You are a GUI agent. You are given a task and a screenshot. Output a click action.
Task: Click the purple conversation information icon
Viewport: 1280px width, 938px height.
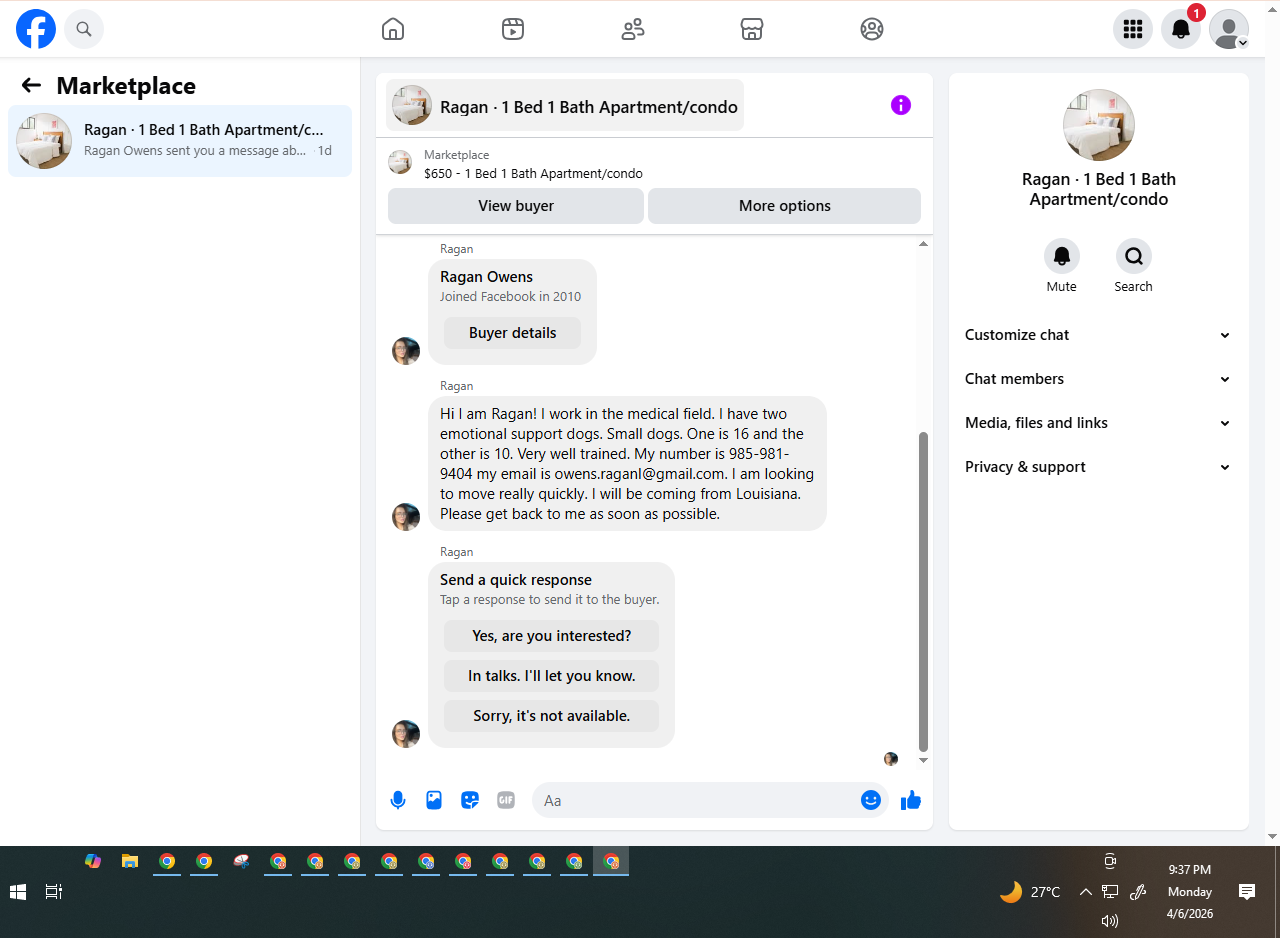[x=901, y=105]
